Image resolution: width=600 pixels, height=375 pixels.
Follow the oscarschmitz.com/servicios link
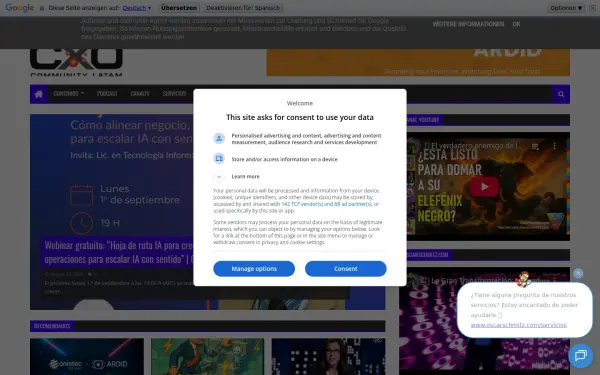click(x=518, y=325)
